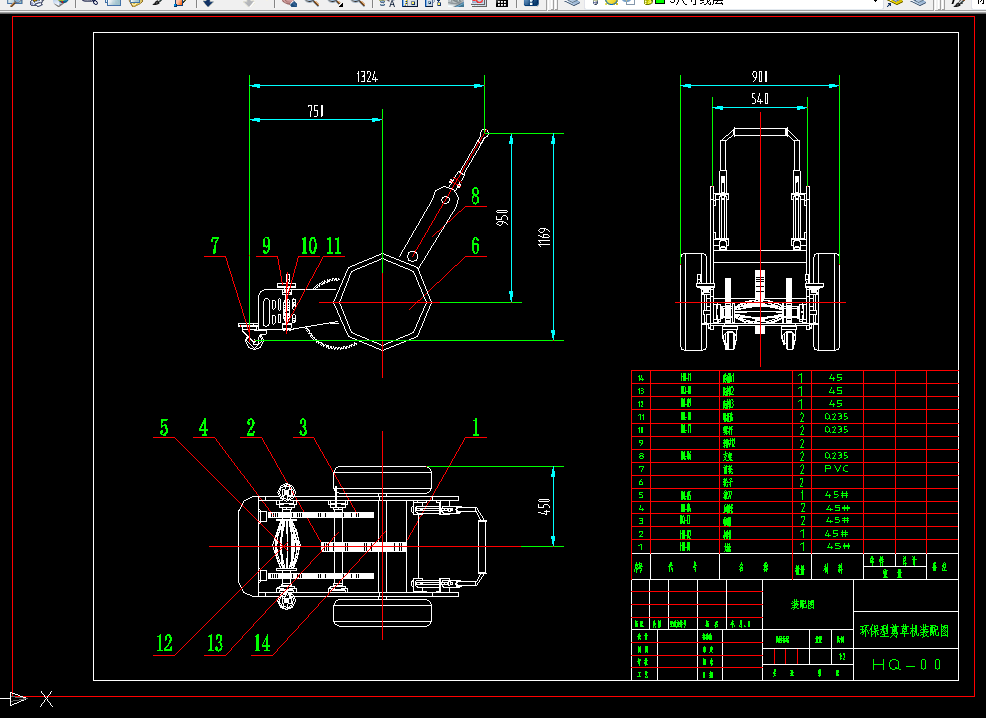The width and height of the screenshot is (986, 718).
Task: Select material 45 in row 14
Action: pos(836,377)
